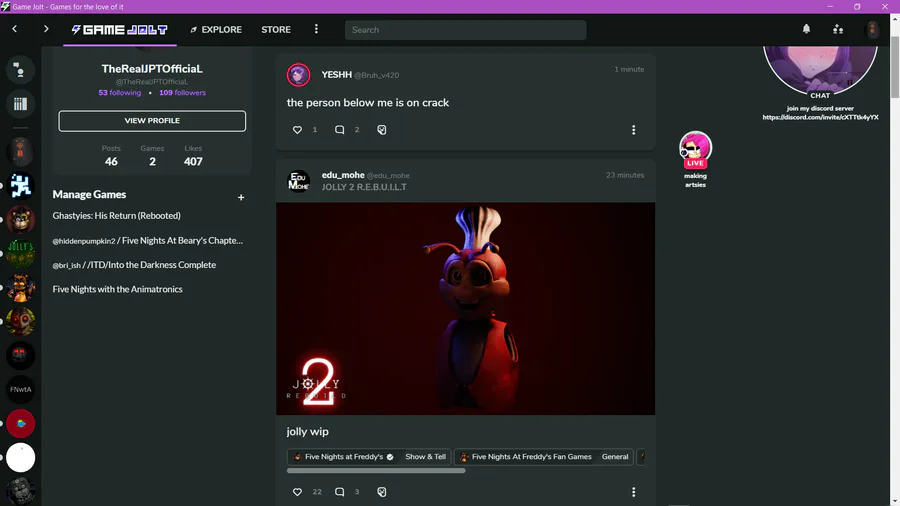Open the 109 followers link
Screen dimensions: 900x506
click(x=183, y=92)
